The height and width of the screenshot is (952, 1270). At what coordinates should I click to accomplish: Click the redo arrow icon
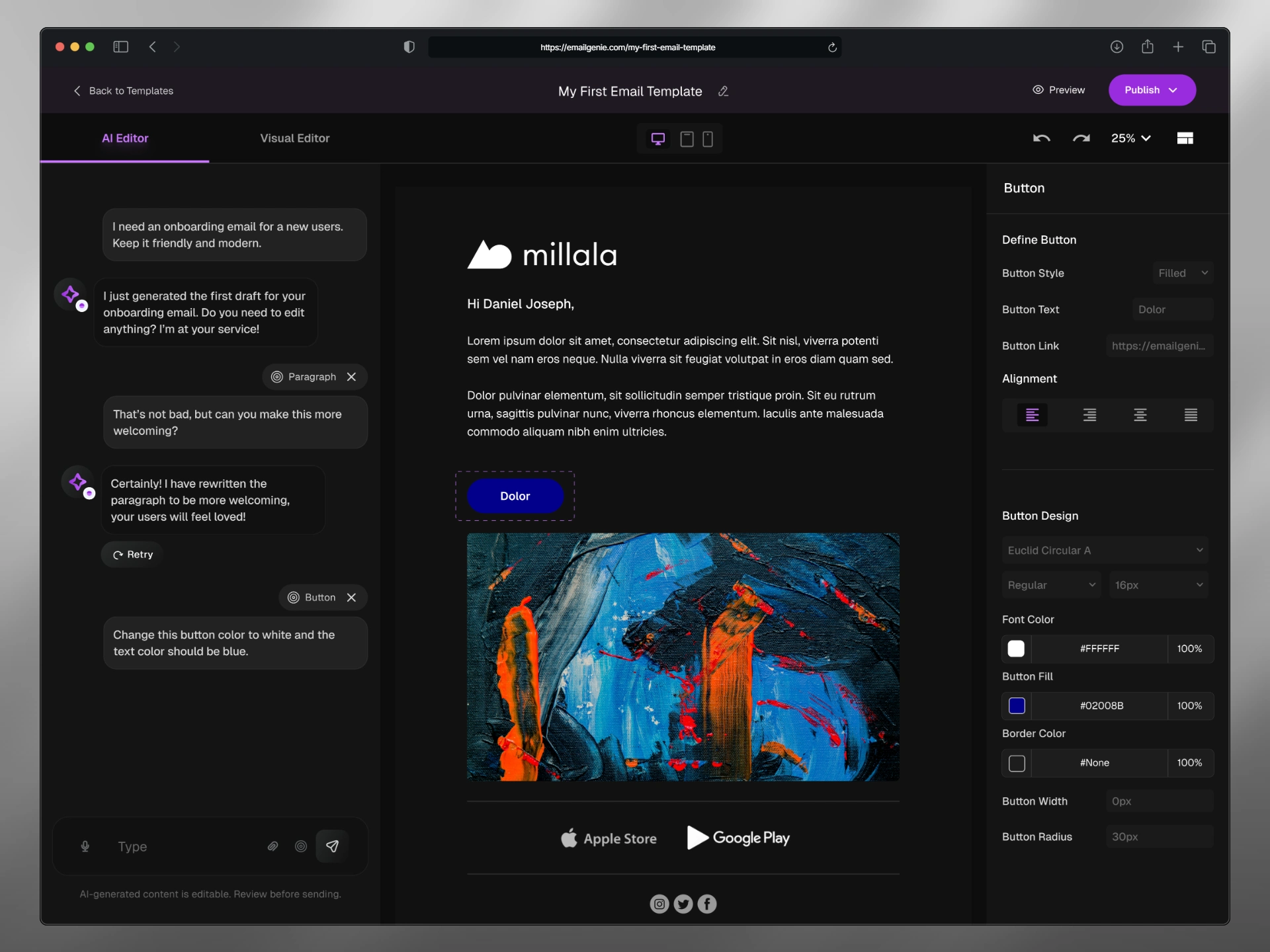[1081, 138]
